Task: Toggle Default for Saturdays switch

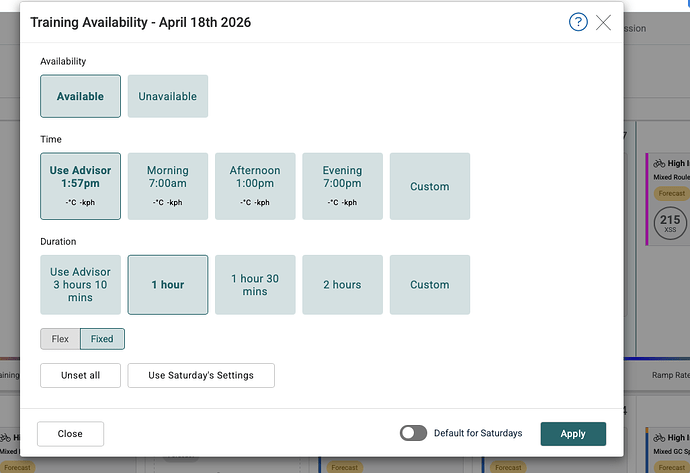Action: coord(413,433)
